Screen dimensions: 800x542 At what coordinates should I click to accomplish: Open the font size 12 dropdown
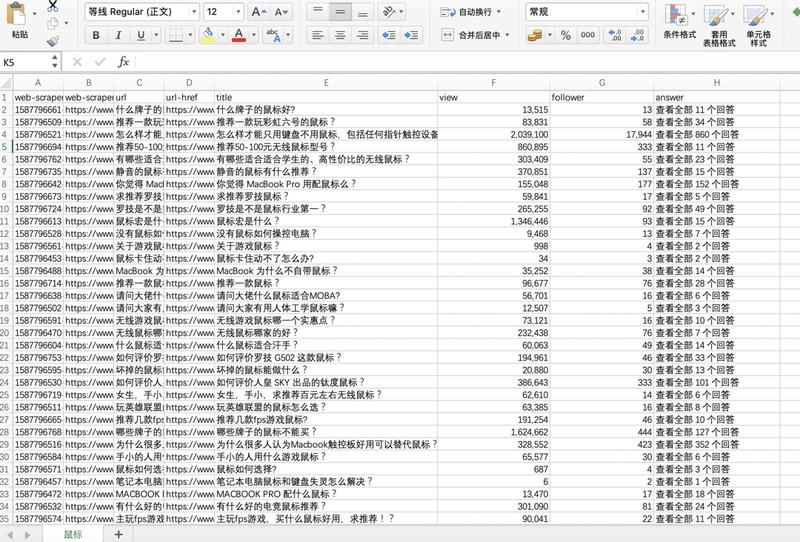pyautogui.click(x=238, y=12)
